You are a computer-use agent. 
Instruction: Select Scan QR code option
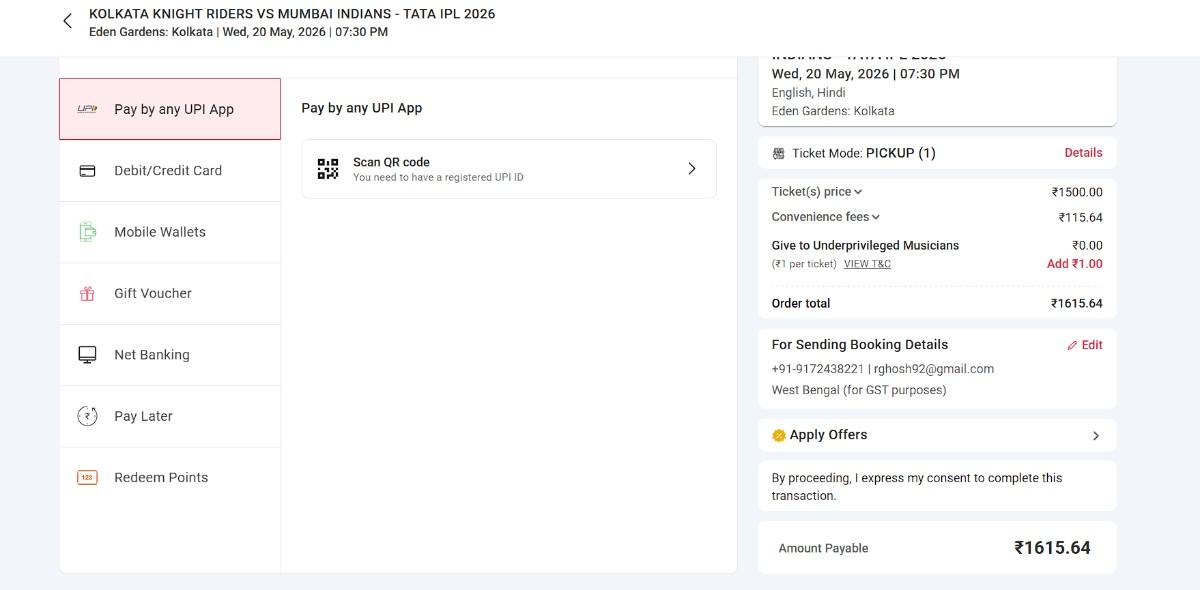(509, 169)
